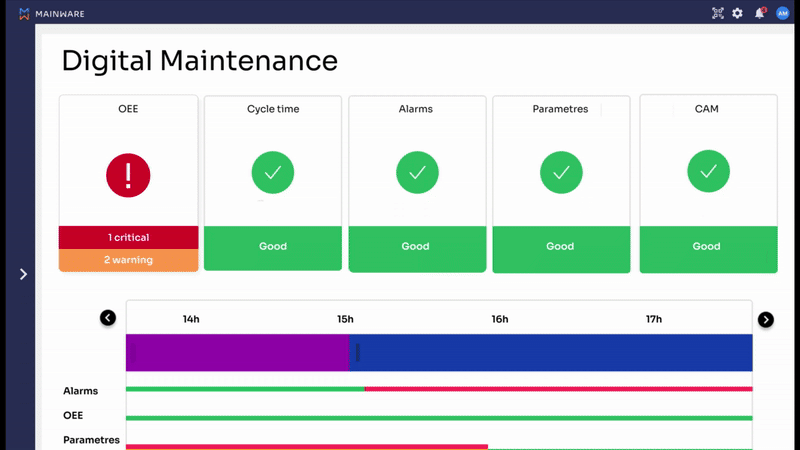Image resolution: width=800 pixels, height=450 pixels.
Task: Click the Parametres green checkmark icon
Action: [x=561, y=172]
